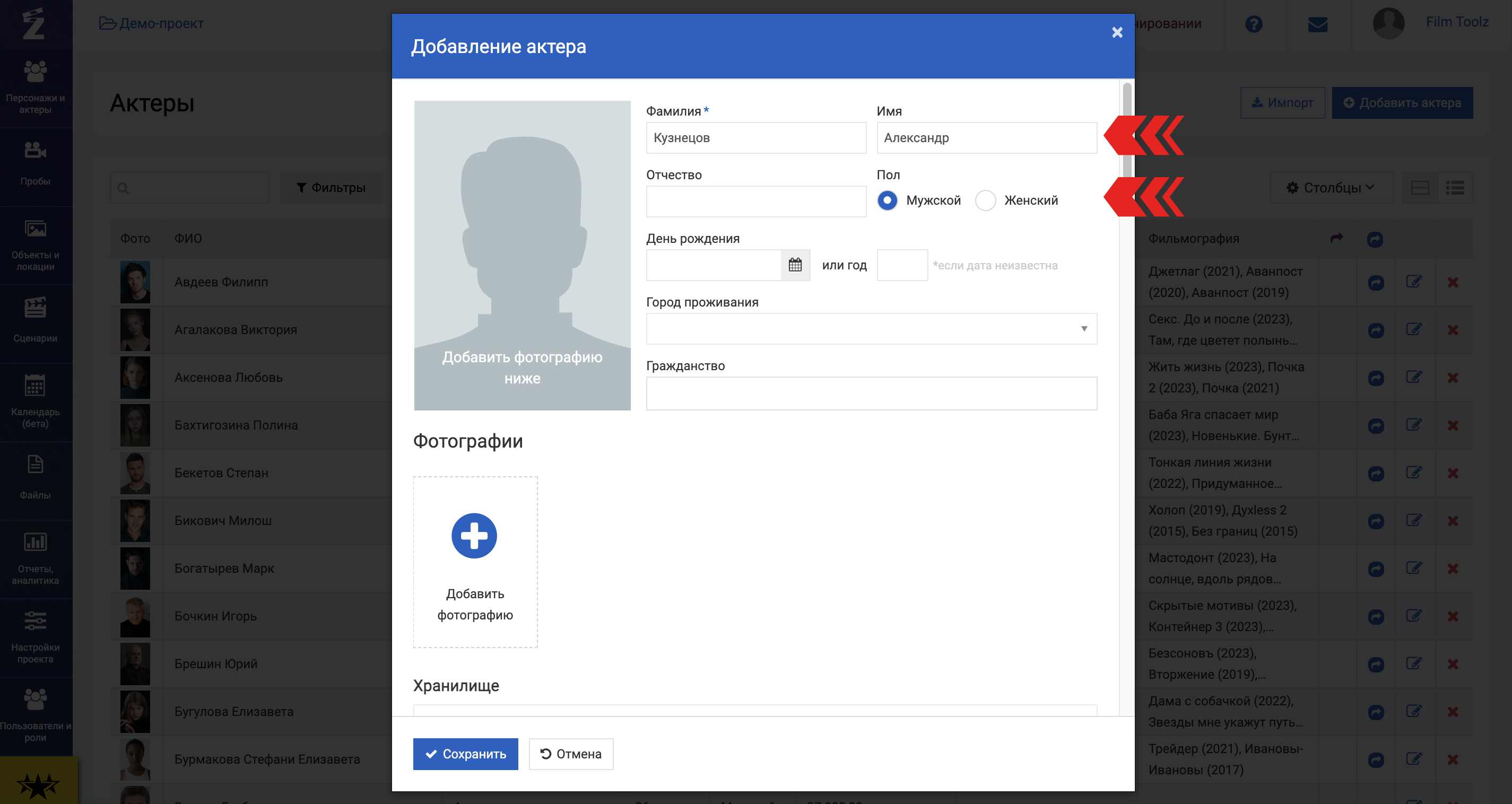Click the share arrow in Фильмография header

click(1336, 238)
